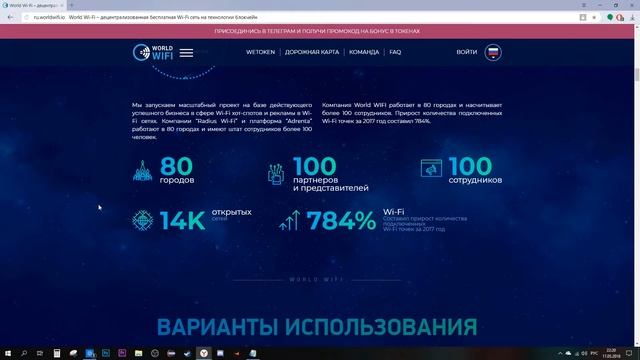The image size is (640, 360).
Task: Open the WETOKEN menu item
Action: (260, 52)
